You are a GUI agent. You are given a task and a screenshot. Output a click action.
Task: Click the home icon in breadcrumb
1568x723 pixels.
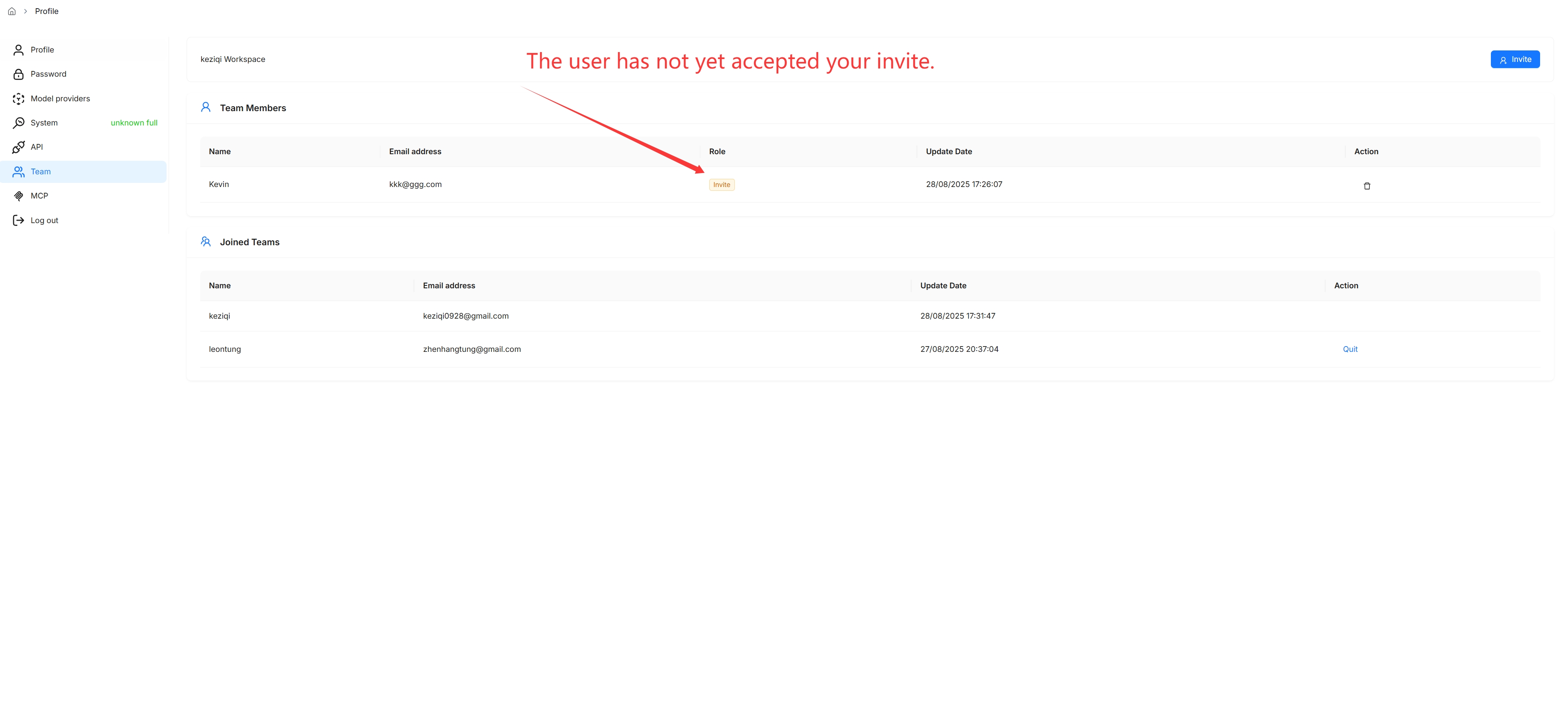click(11, 11)
